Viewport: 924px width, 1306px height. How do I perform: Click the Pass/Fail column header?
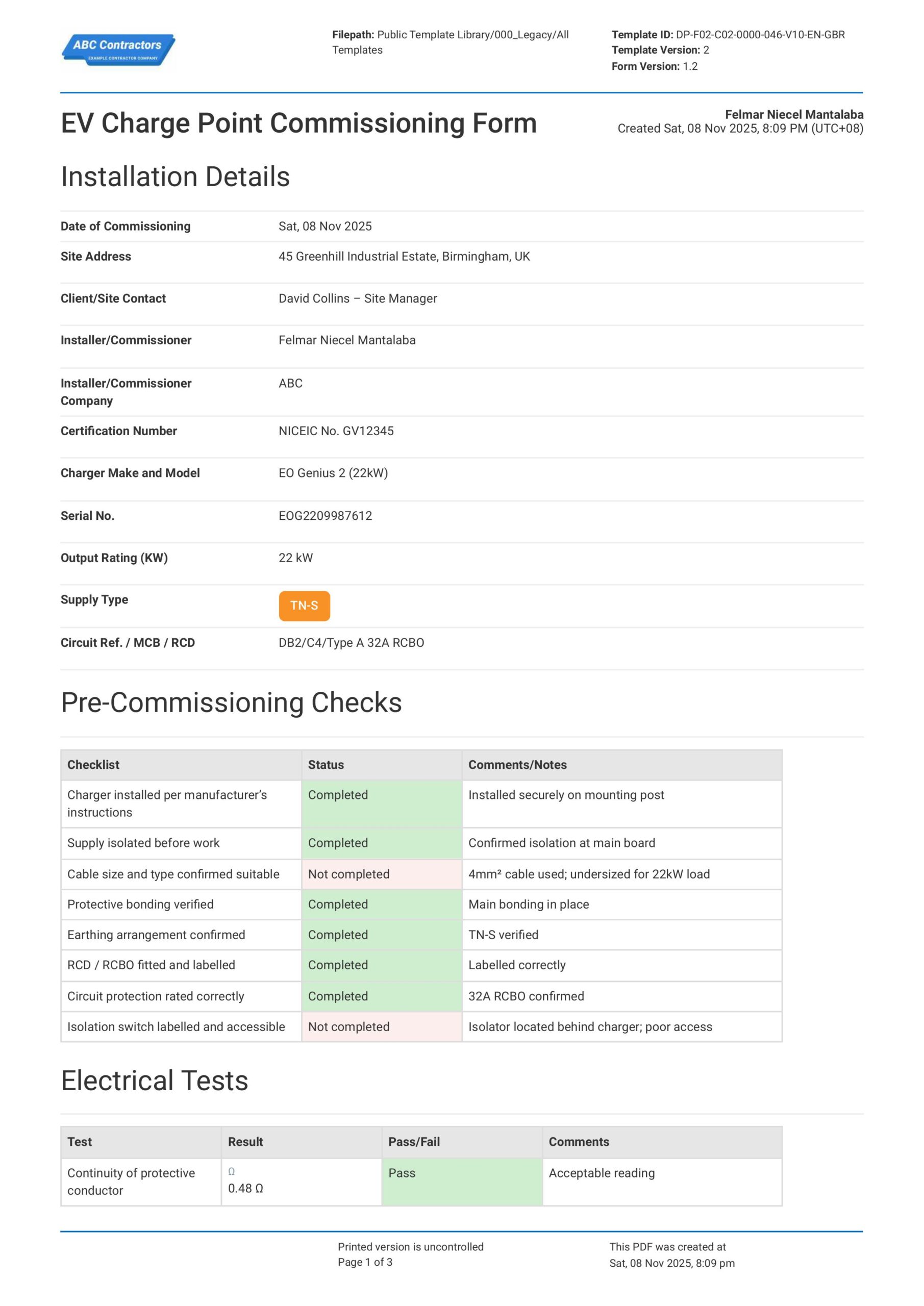(414, 1142)
